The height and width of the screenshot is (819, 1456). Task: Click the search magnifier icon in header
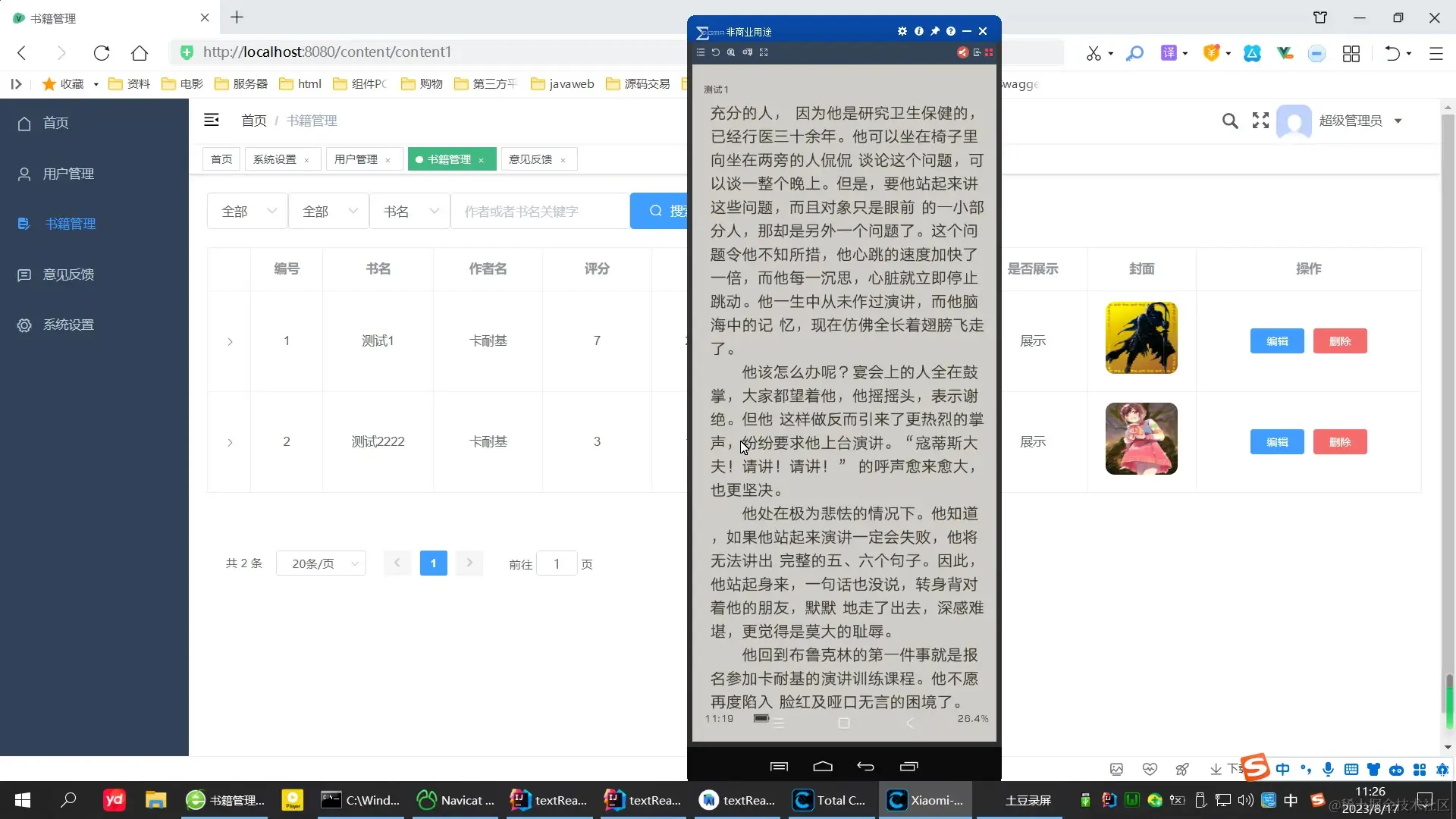(x=1230, y=121)
